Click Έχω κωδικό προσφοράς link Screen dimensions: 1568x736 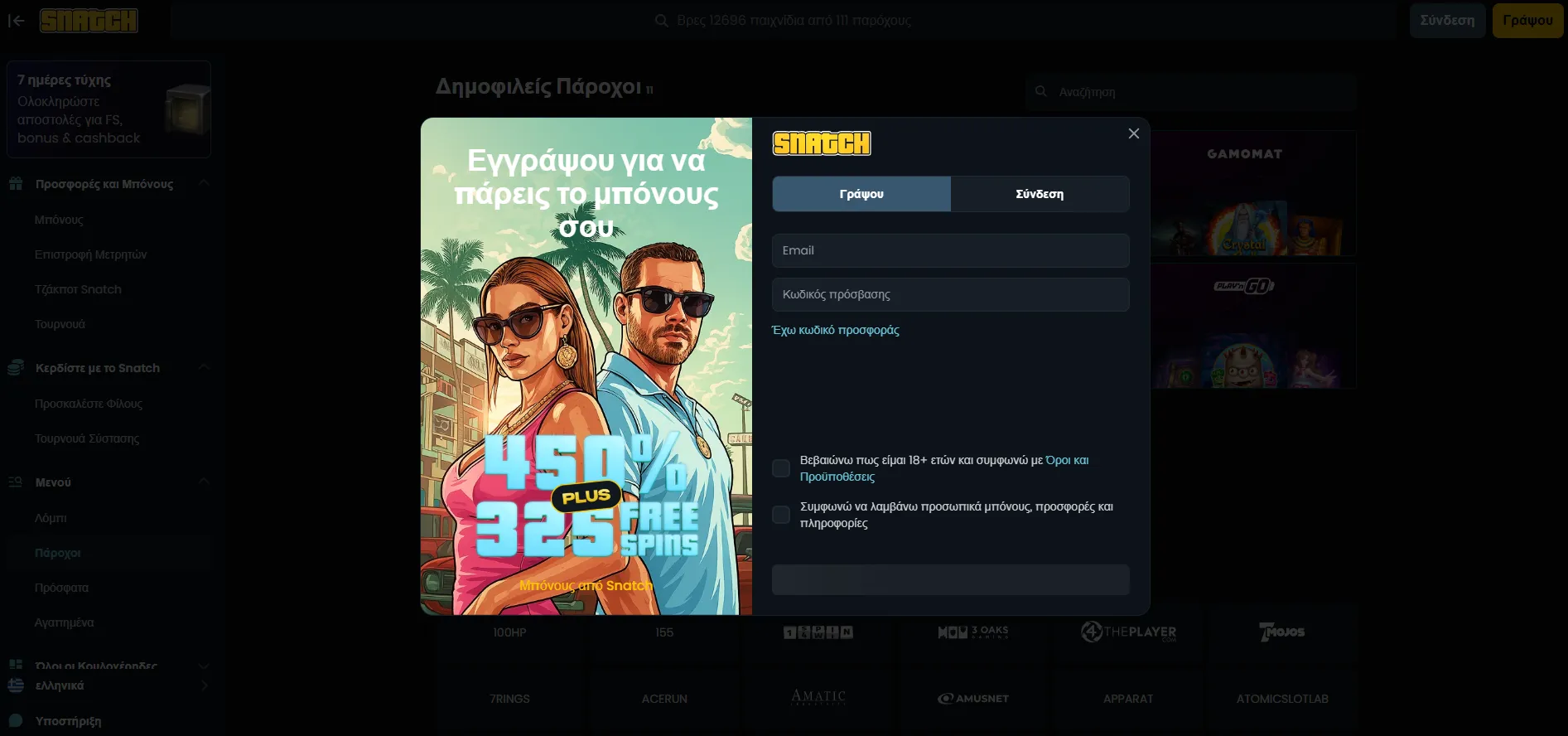tap(835, 330)
